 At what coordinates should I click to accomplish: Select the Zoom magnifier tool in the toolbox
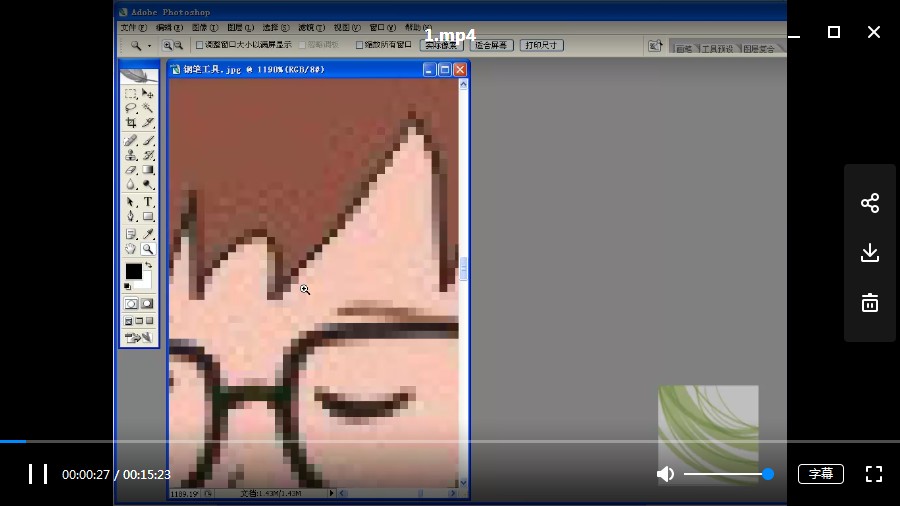[x=148, y=249]
